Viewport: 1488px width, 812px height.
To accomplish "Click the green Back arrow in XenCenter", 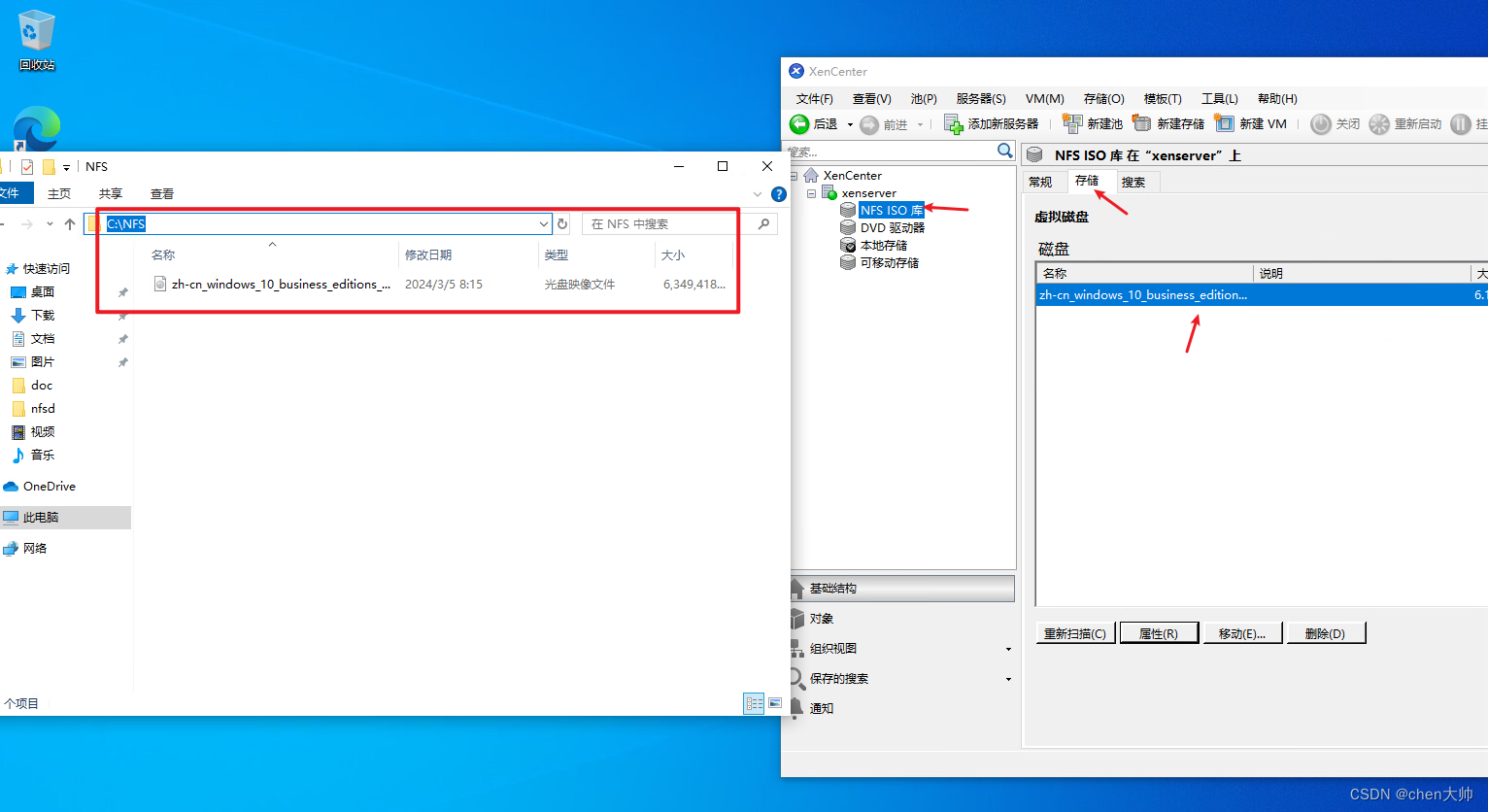I will (x=799, y=123).
